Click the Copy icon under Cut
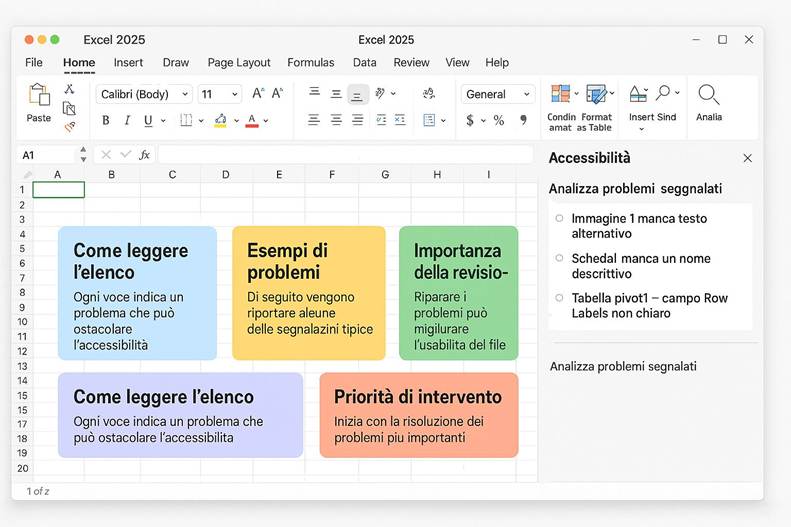This screenshot has height=527, width=791. [x=69, y=108]
